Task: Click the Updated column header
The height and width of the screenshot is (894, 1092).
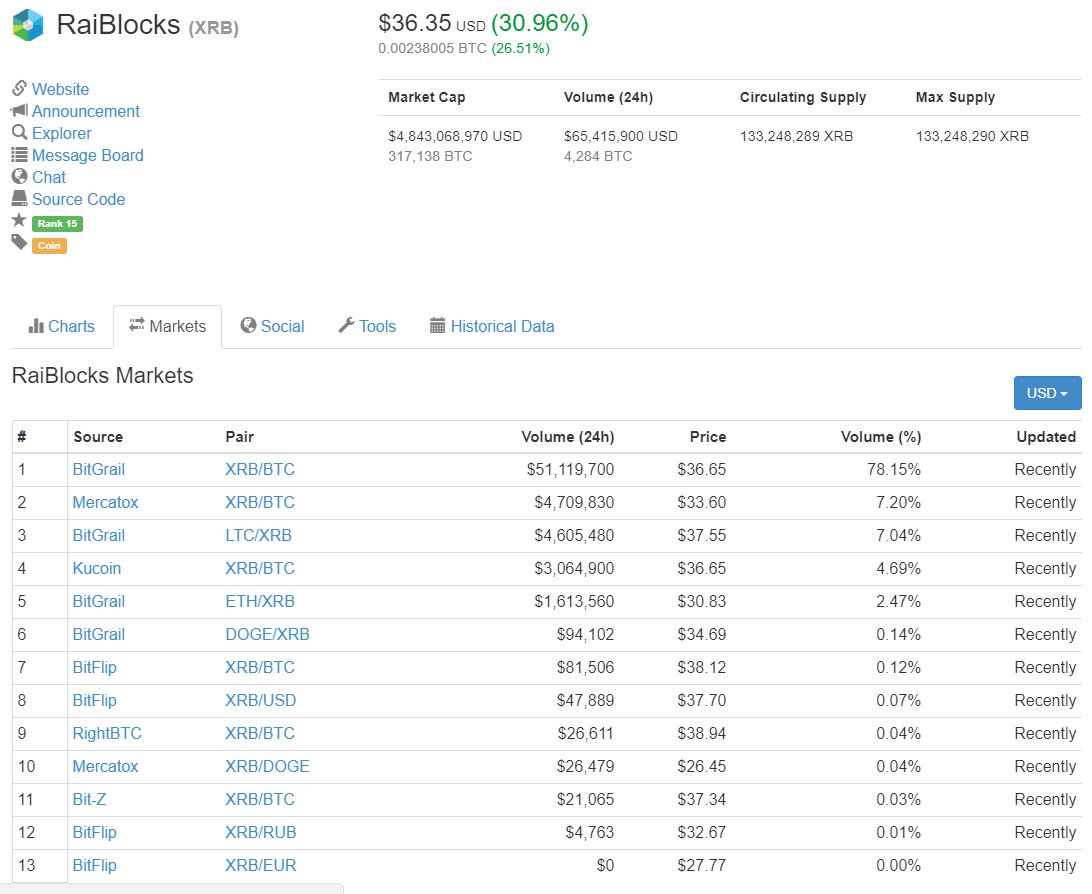Action: [1046, 437]
